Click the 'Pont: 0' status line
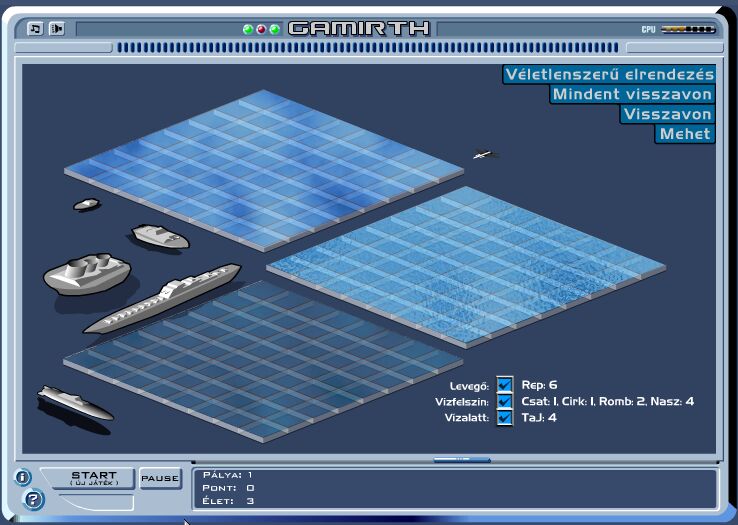This screenshot has width=738, height=525. (228, 488)
